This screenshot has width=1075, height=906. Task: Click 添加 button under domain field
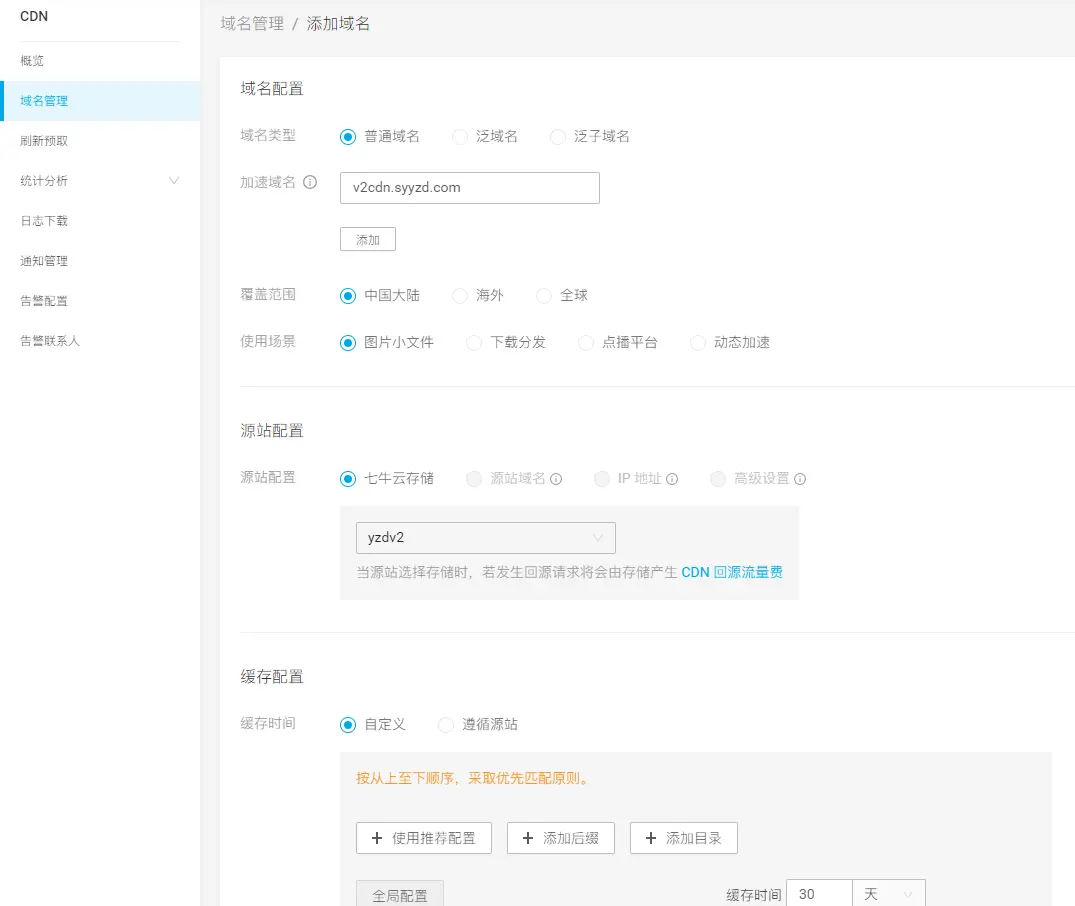(x=368, y=240)
